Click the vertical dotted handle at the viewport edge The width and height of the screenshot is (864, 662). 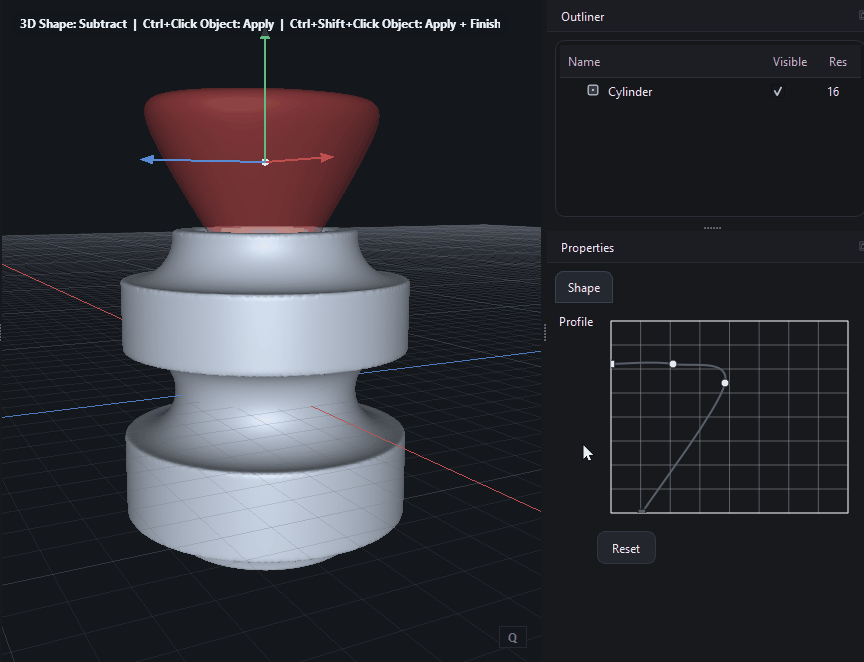coord(545,334)
